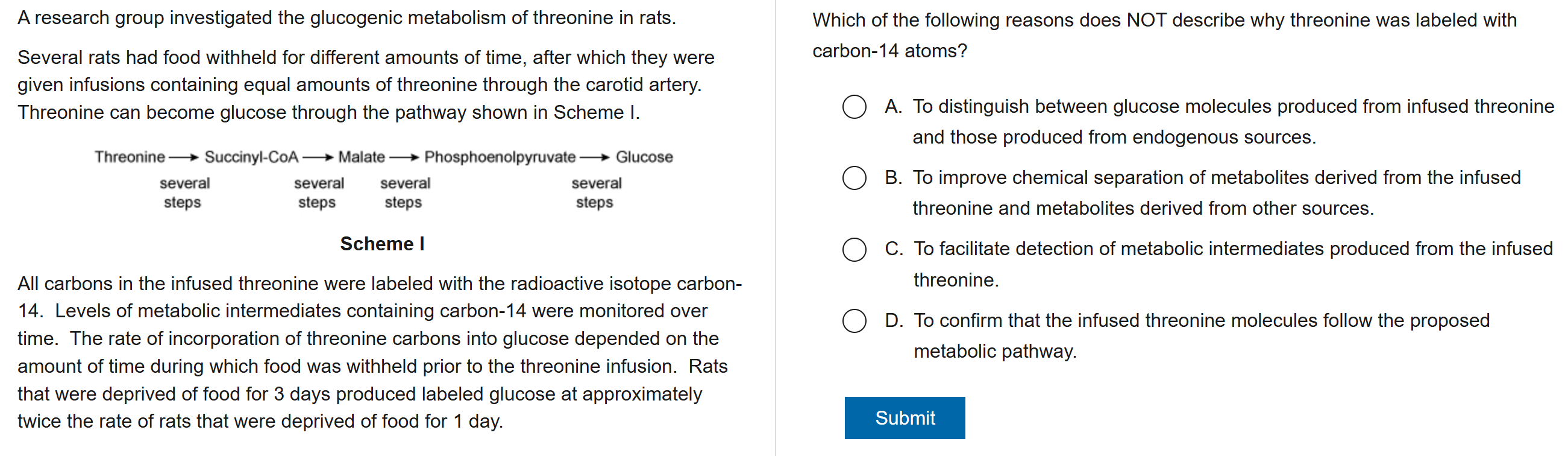Viewport: 1568px width, 456px height.
Task: Click the vertical divider between passage and question
Action: click(776, 228)
